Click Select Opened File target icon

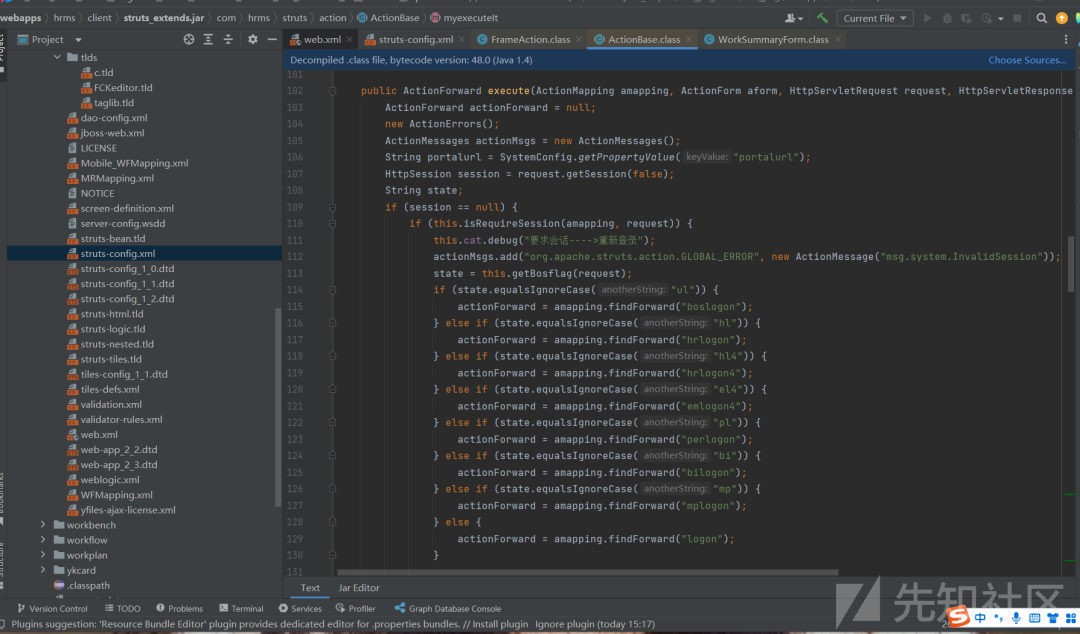coord(189,40)
